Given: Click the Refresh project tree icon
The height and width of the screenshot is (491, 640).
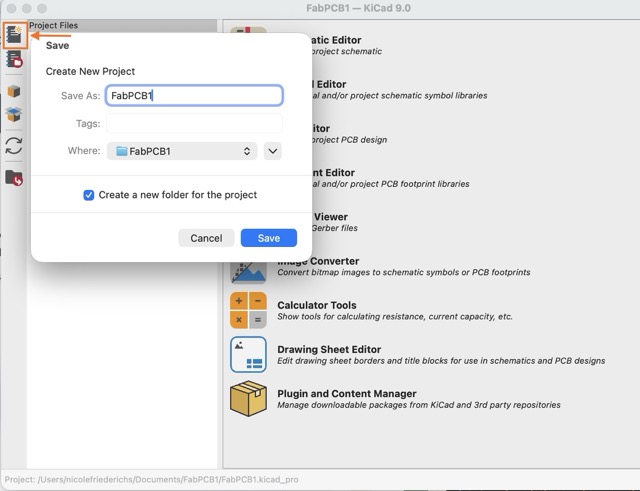Looking at the screenshot, I should [14, 146].
